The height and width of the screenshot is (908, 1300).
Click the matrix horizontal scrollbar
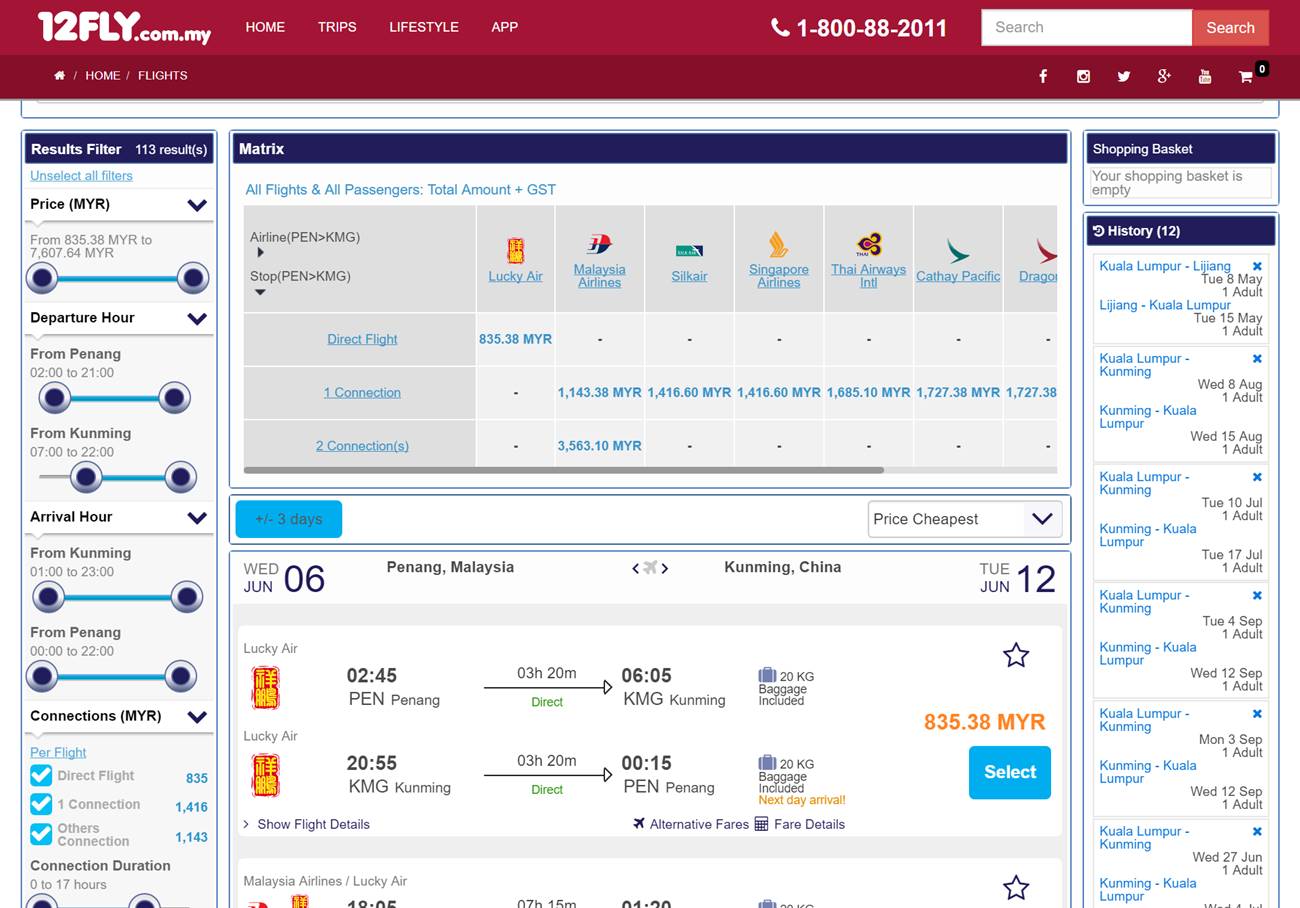pos(563,469)
